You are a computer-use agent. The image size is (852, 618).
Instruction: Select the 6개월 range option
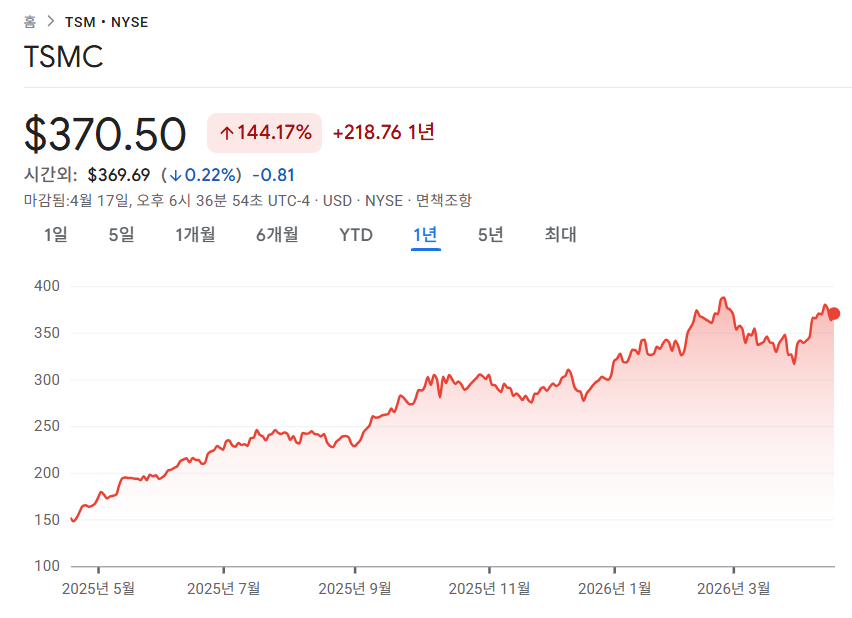pyautogui.click(x=277, y=234)
